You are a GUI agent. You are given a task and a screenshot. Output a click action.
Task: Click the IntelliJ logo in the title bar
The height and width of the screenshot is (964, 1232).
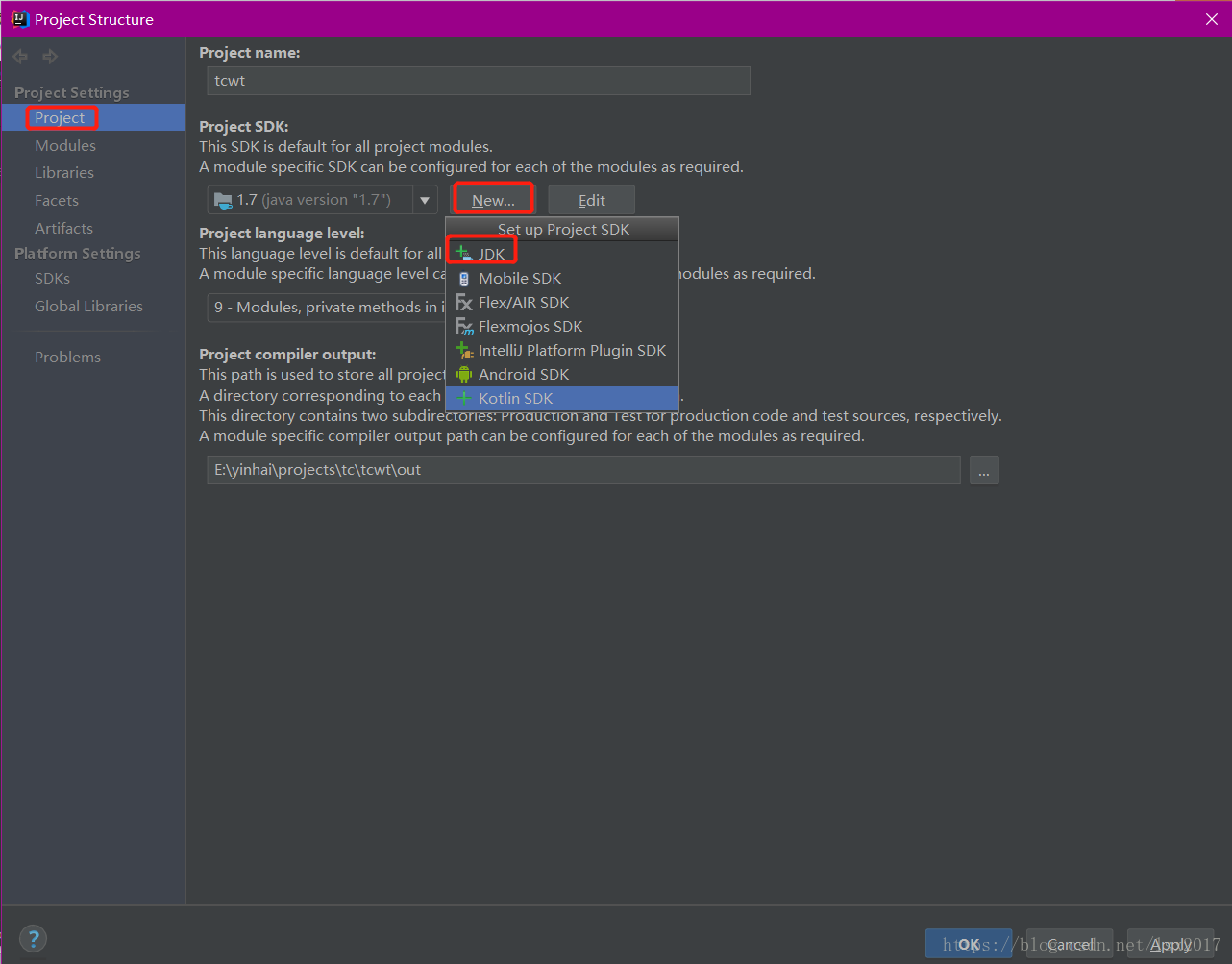19,19
